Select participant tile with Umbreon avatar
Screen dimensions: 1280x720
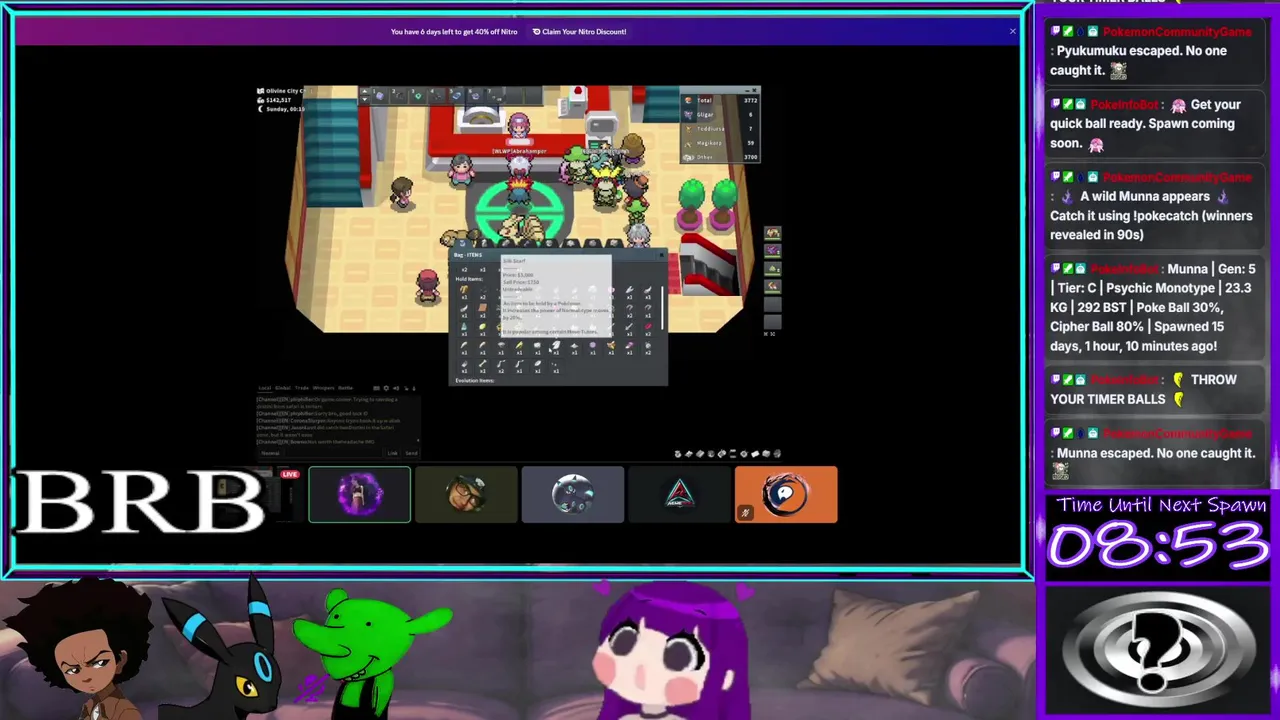tap(573, 494)
